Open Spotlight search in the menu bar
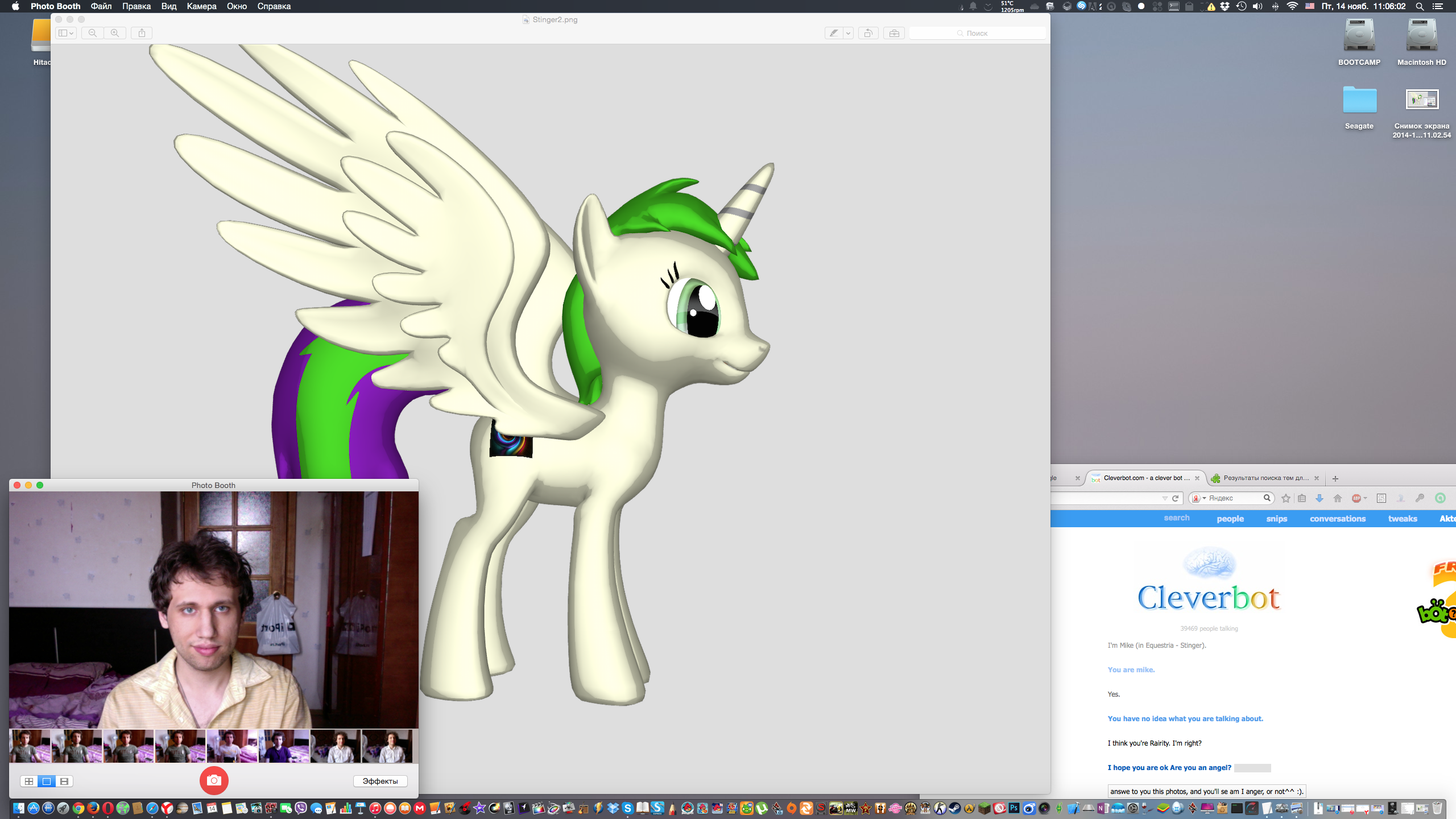 (1420, 6)
